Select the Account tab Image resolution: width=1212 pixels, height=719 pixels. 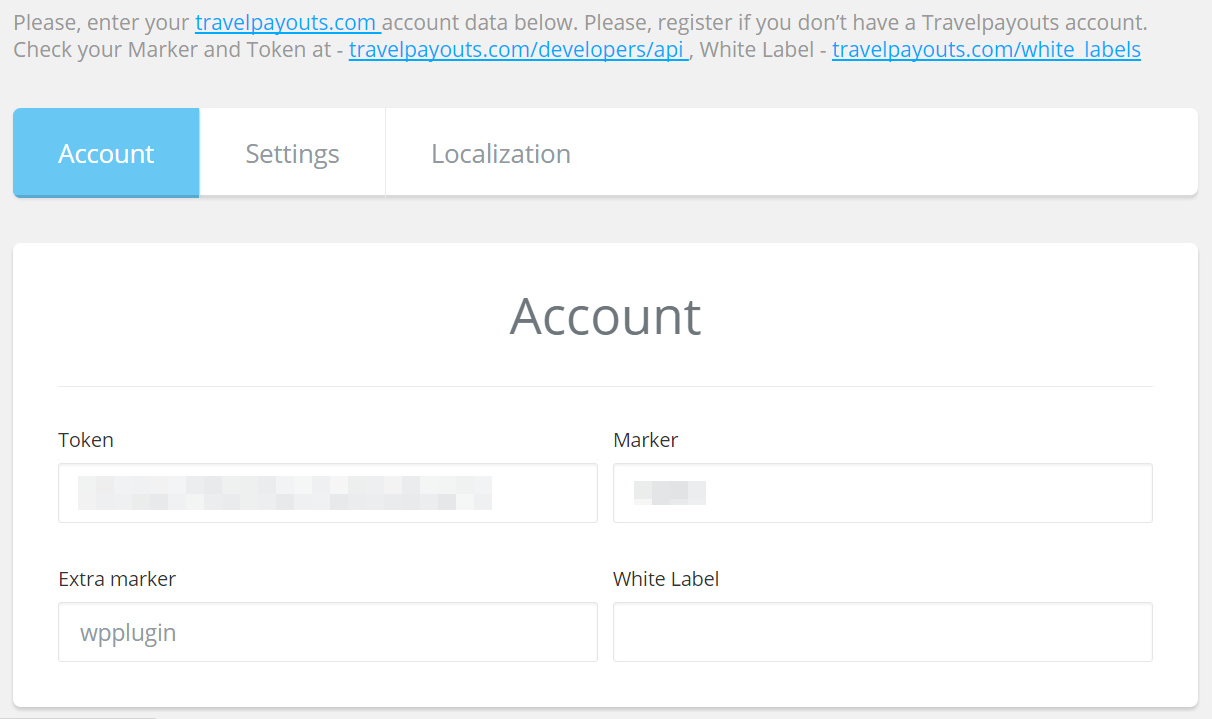point(106,153)
